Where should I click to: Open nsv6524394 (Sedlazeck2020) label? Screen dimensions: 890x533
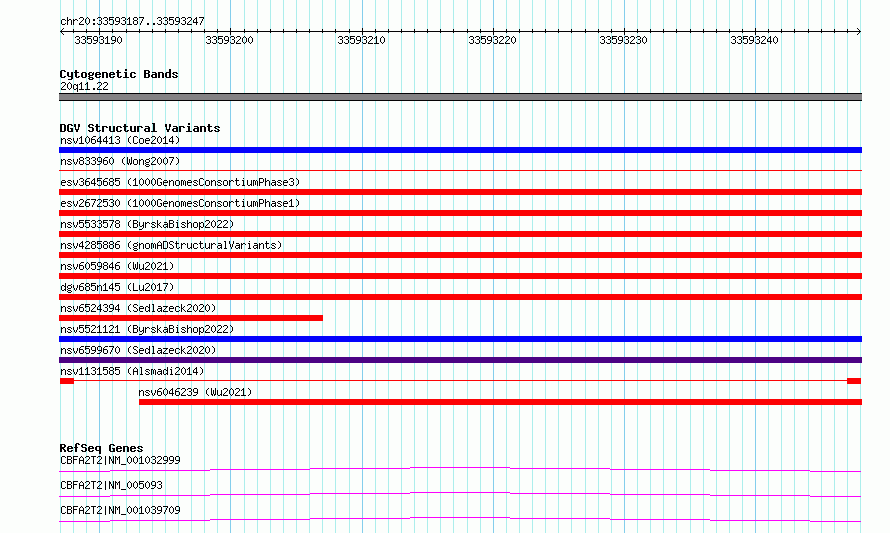point(138,308)
